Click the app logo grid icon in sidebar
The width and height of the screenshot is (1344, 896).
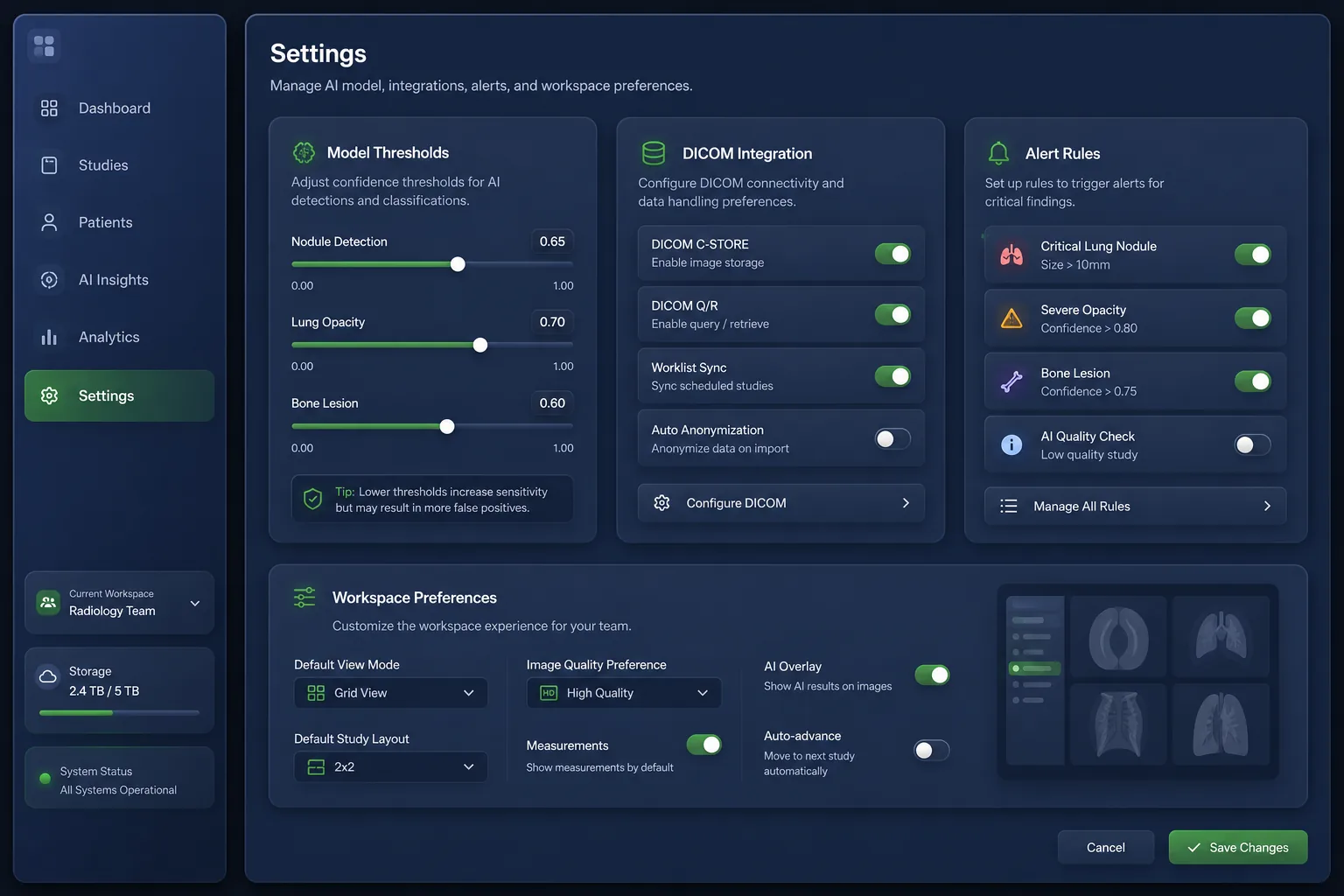pyautogui.click(x=44, y=45)
